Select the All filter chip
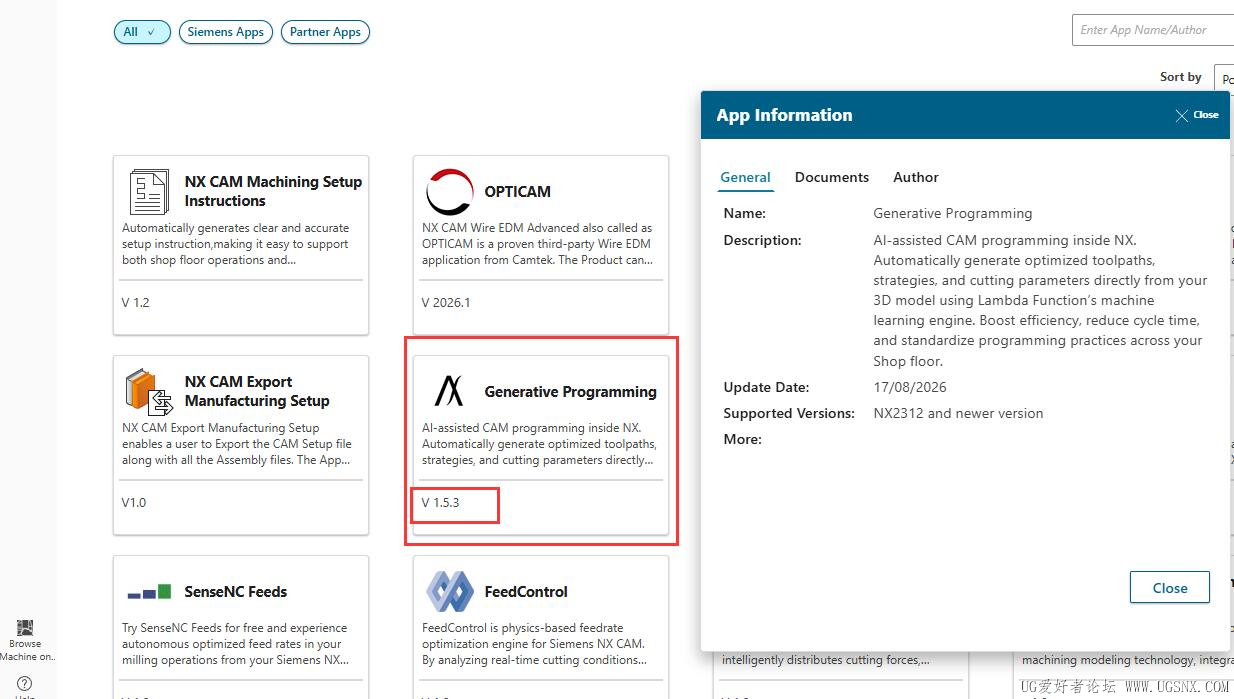 [142, 32]
